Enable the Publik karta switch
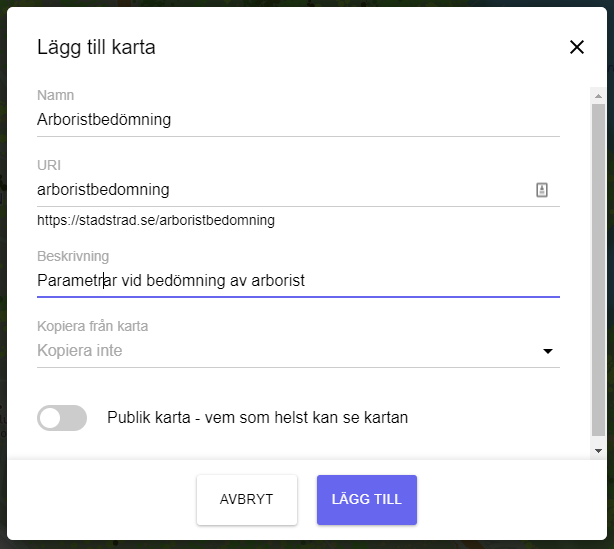Screen dimensions: 614x549 (62, 418)
